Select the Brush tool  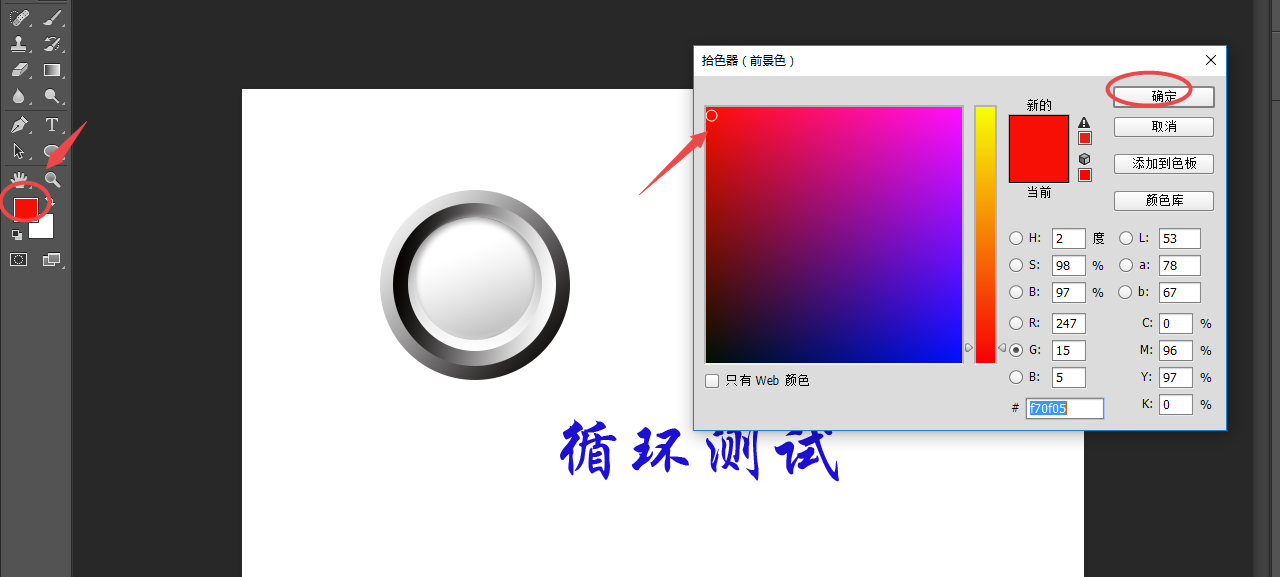(x=52, y=17)
